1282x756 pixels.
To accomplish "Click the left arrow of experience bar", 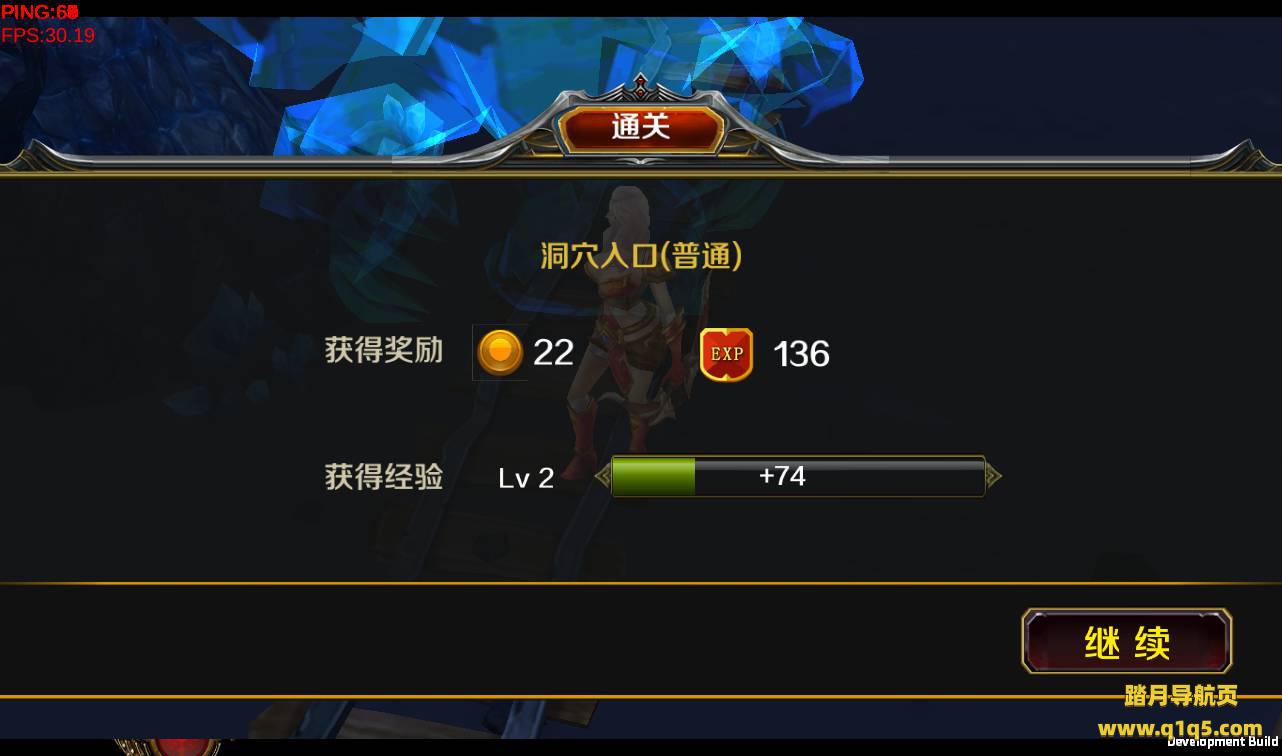I will (x=602, y=476).
